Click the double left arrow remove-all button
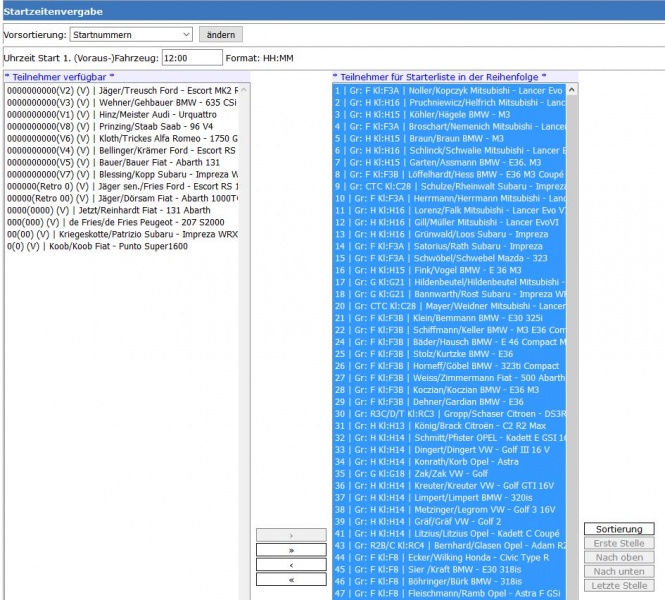 click(x=290, y=580)
